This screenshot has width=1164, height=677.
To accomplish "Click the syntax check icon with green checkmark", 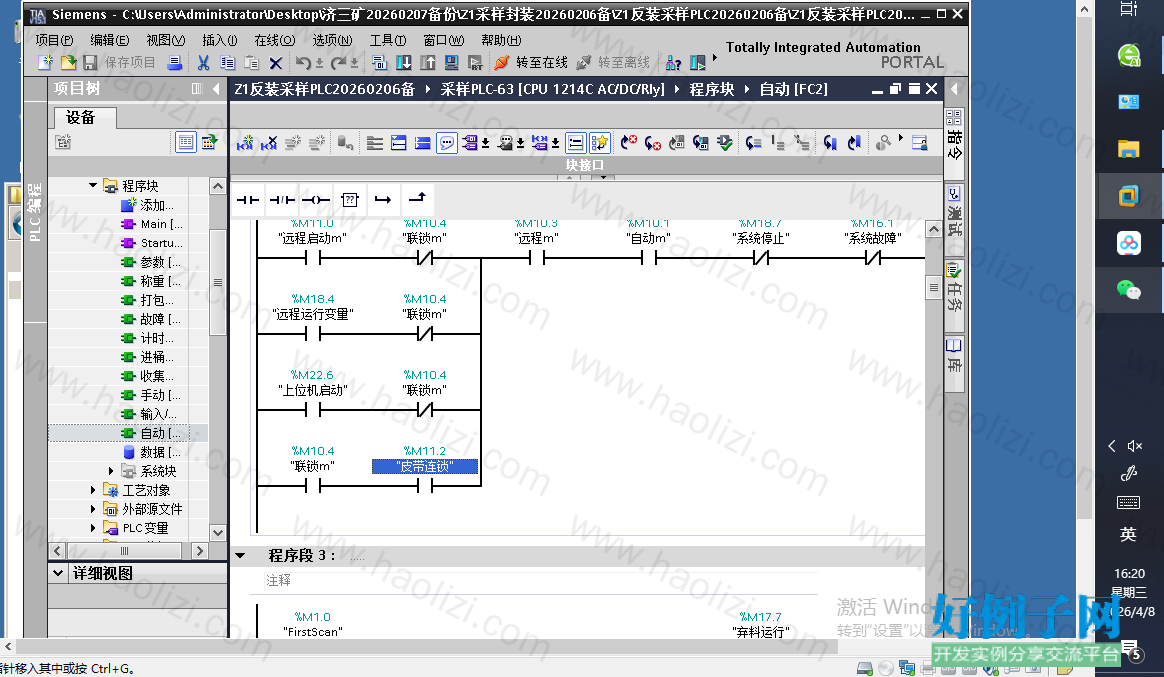I will pos(725,143).
